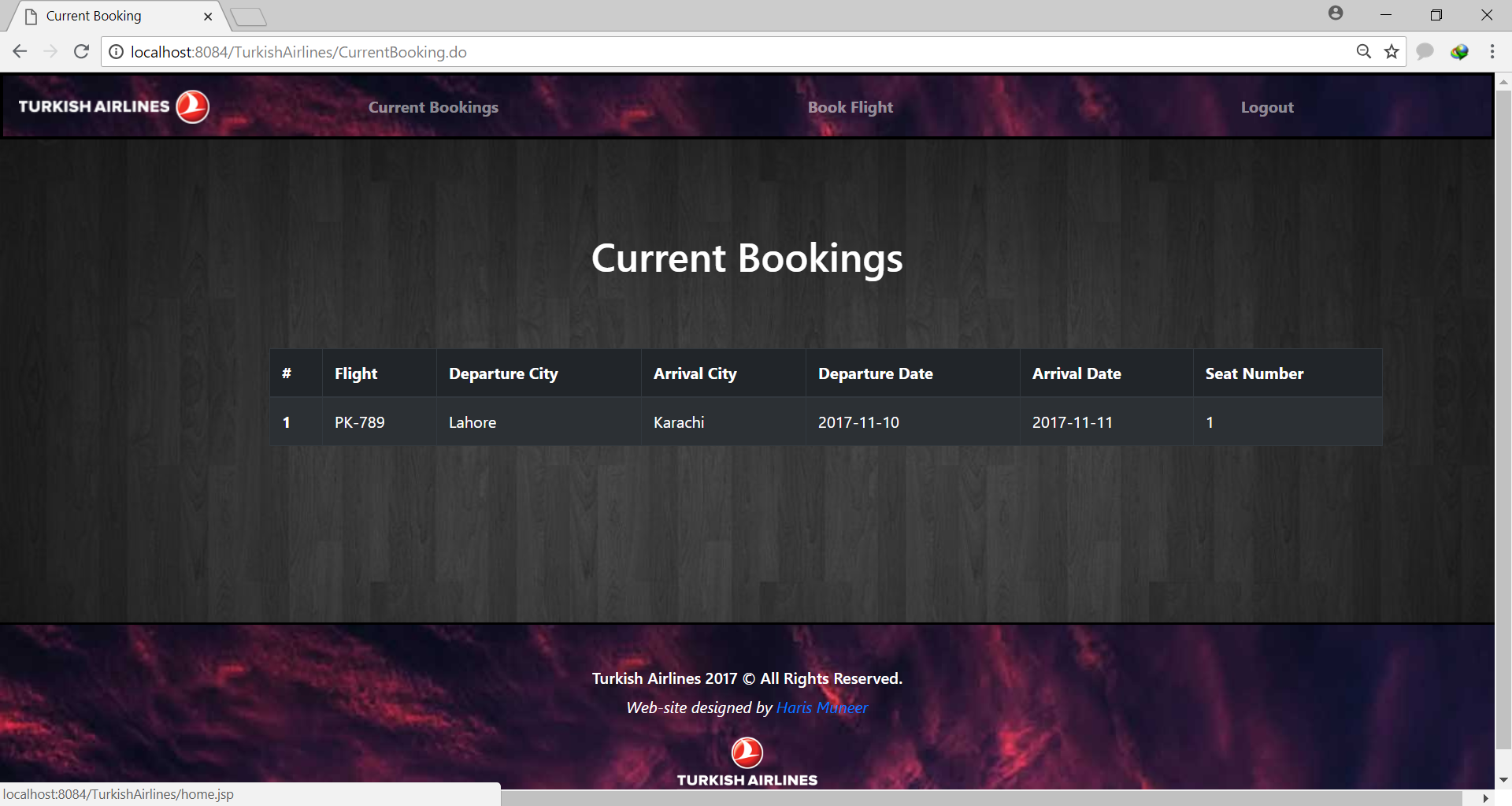Bookmark this page with the star icon
Image resolution: width=1512 pixels, height=806 pixels.
1392,52
